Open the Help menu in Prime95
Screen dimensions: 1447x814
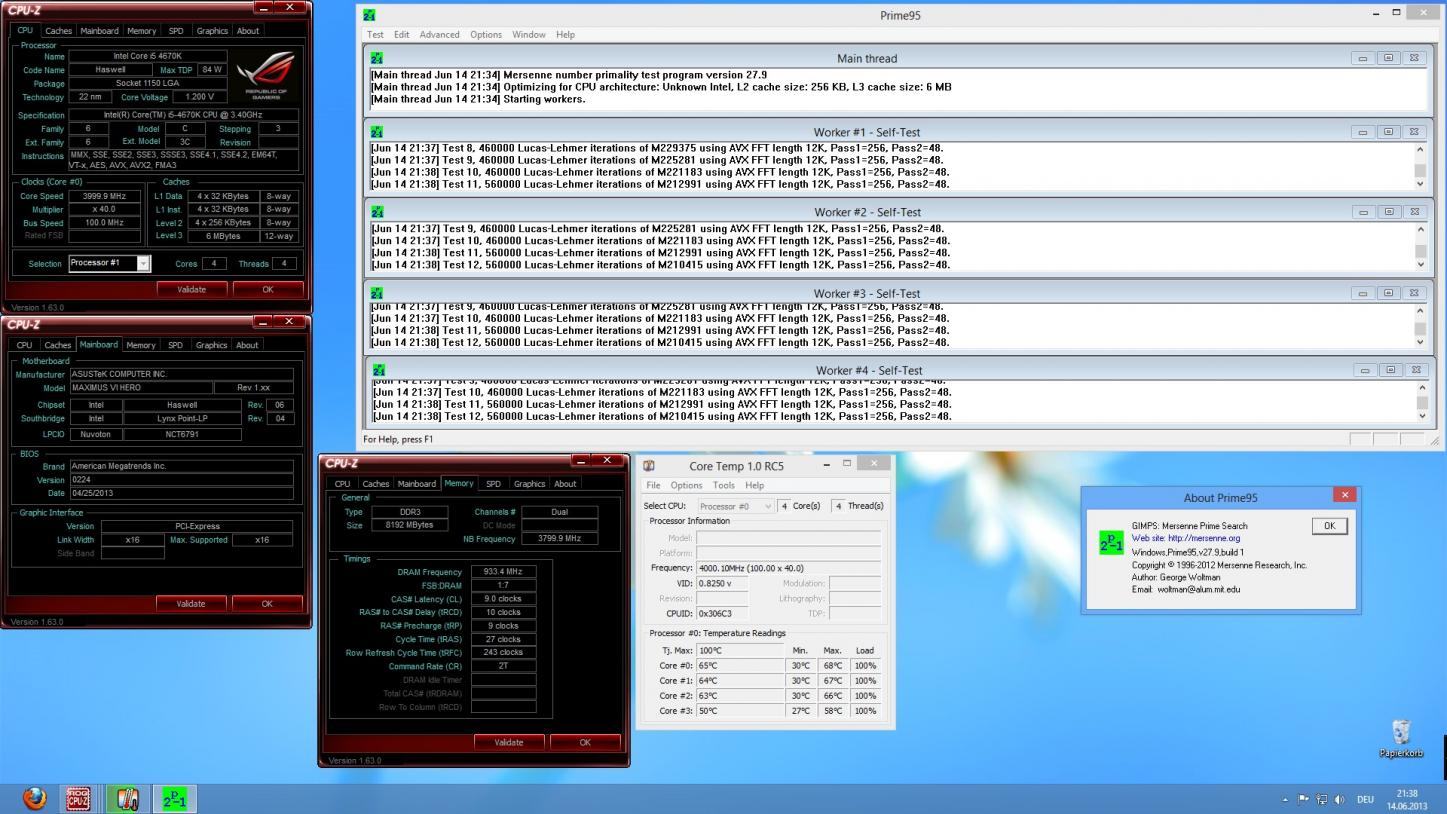(x=565, y=34)
